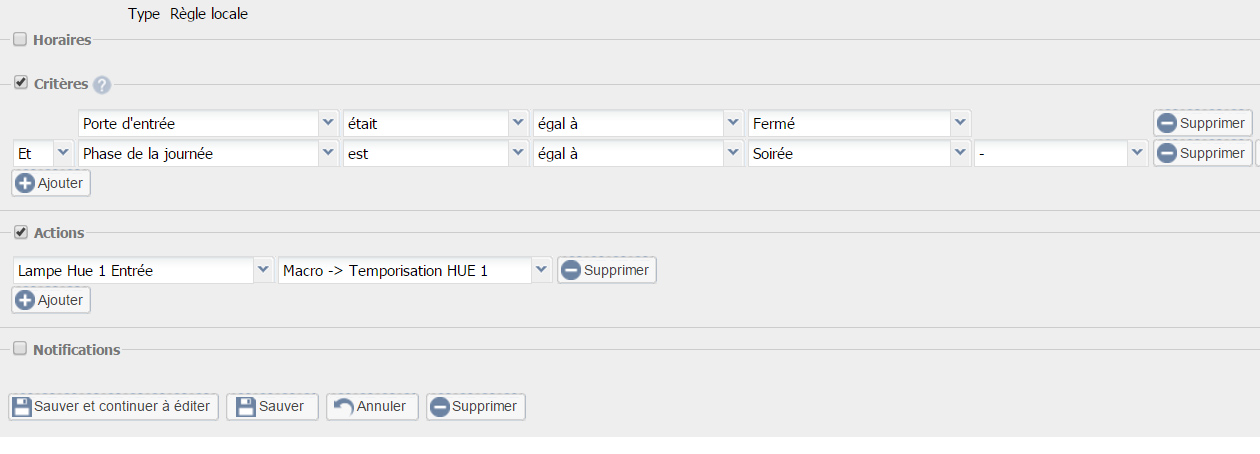Image resolution: width=1260 pixels, height=454 pixels.
Task: Open the Et logical operator dropdown
Action: coord(64,153)
